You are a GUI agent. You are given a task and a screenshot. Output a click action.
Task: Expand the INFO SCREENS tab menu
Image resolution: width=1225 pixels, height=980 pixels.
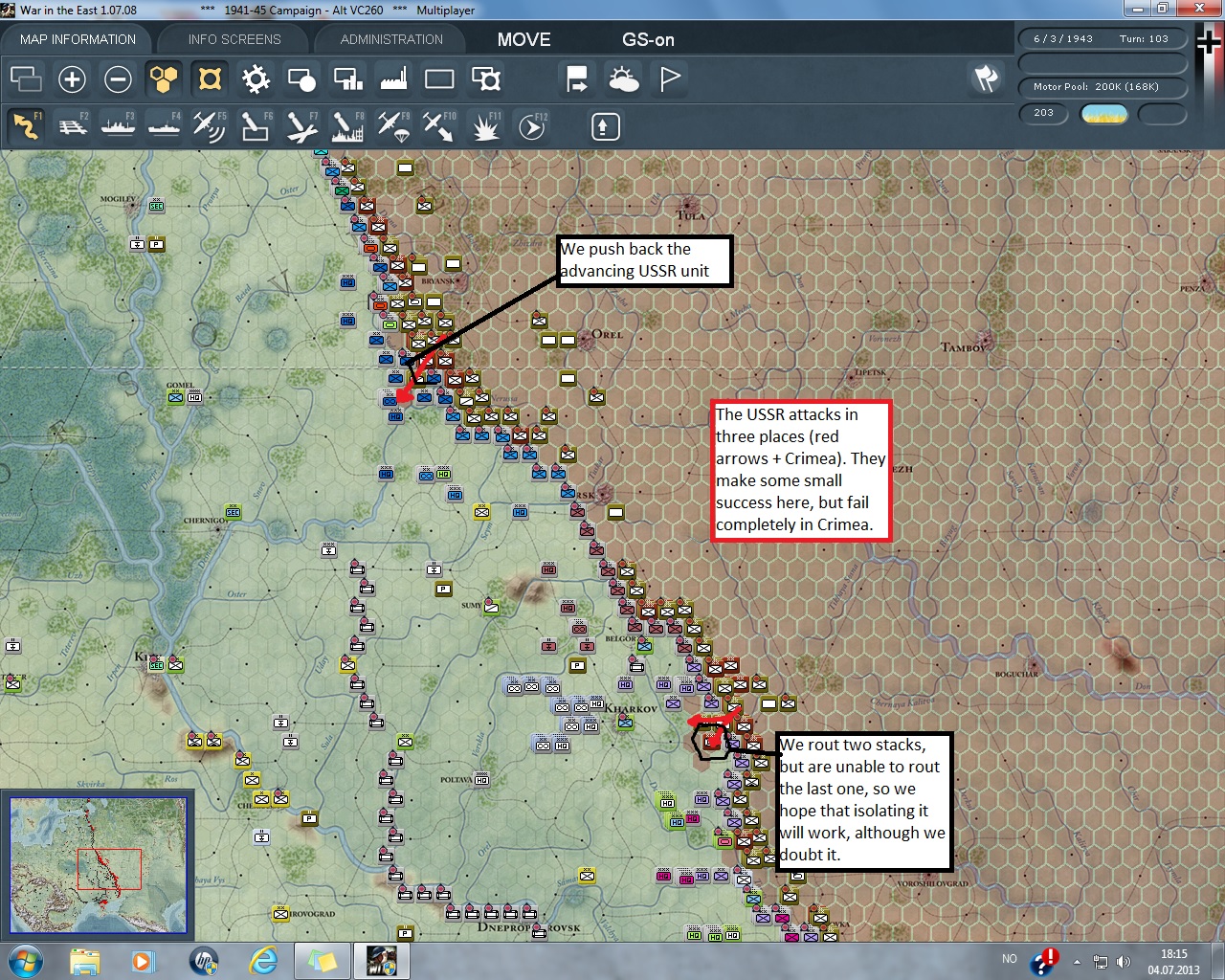point(234,39)
